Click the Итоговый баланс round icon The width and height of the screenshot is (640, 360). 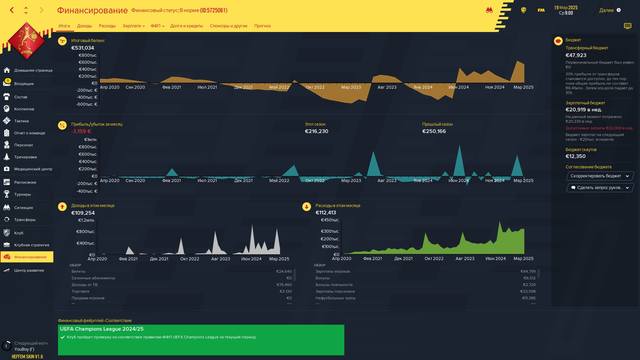tap(62, 41)
